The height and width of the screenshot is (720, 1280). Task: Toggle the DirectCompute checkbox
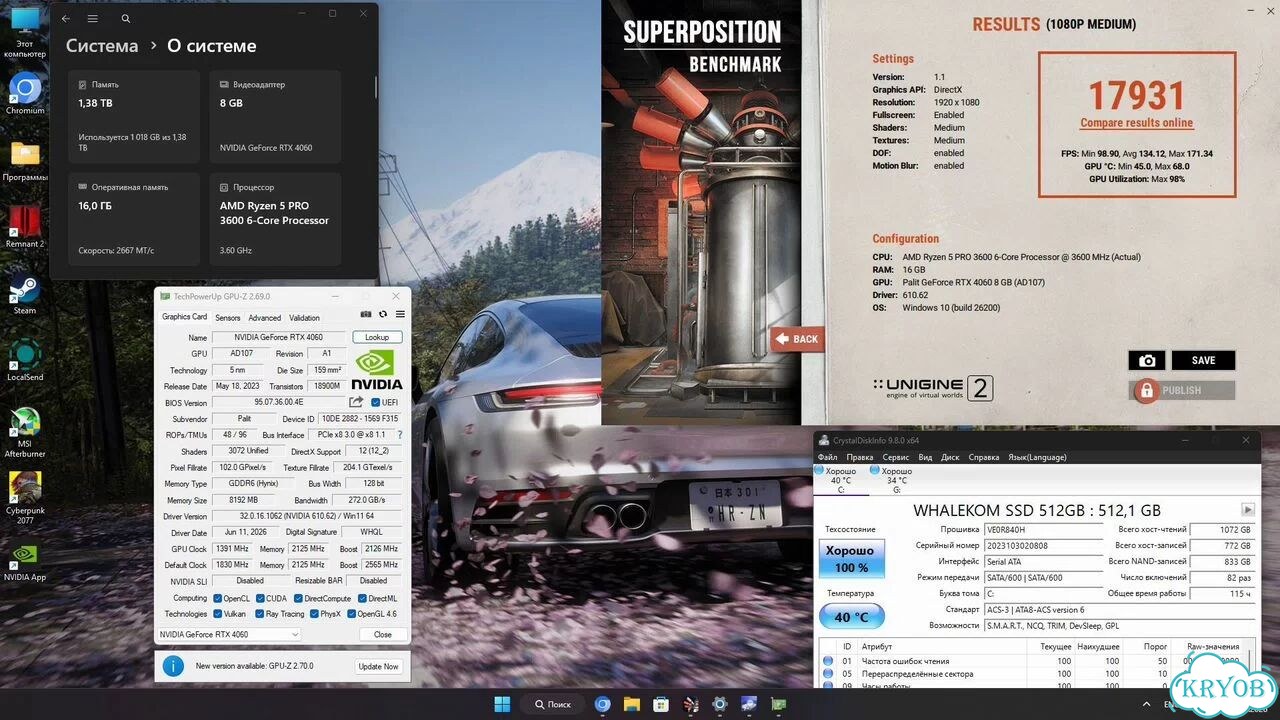(x=297, y=598)
